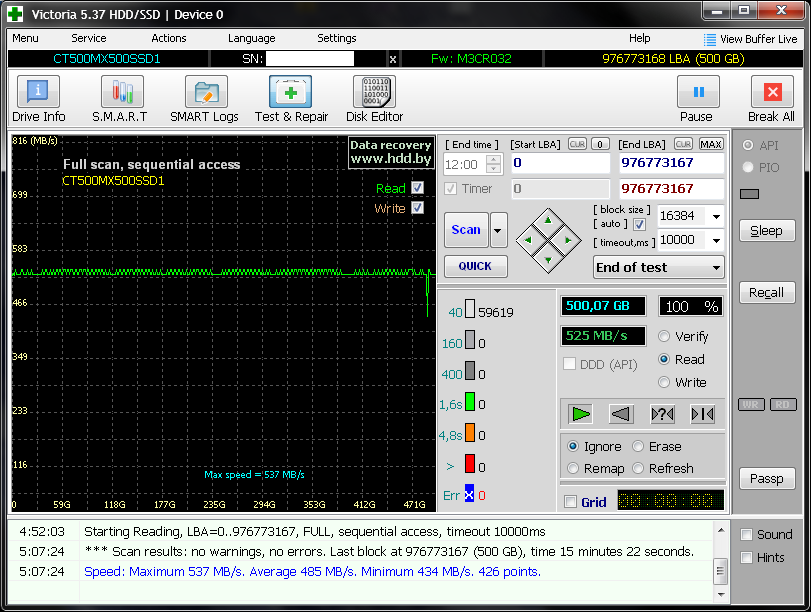The width and height of the screenshot is (811, 612).
Task: Open the Settings menu
Action: [x=336, y=38]
